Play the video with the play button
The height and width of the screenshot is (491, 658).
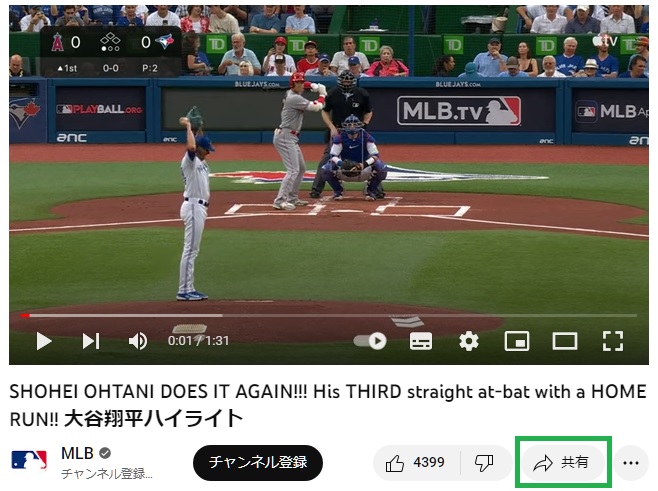point(44,341)
